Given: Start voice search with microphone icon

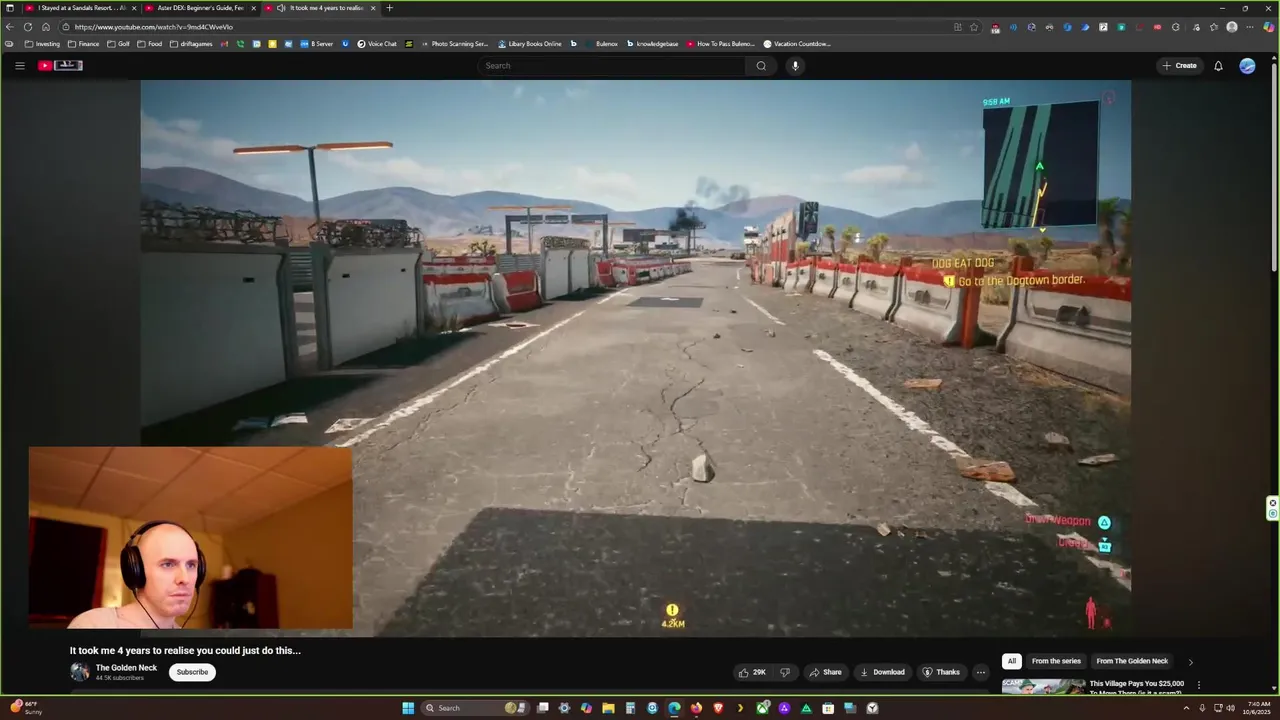Looking at the screenshot, I should pos(795,66).
